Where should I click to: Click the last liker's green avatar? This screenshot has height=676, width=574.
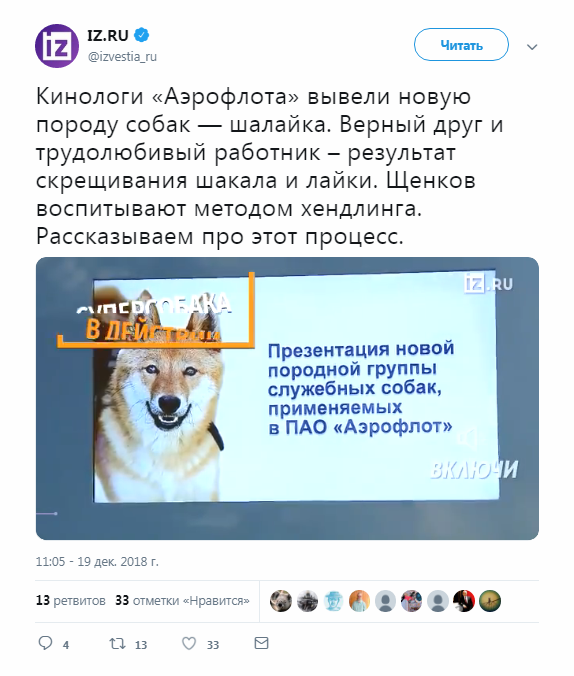coord(490,601)
